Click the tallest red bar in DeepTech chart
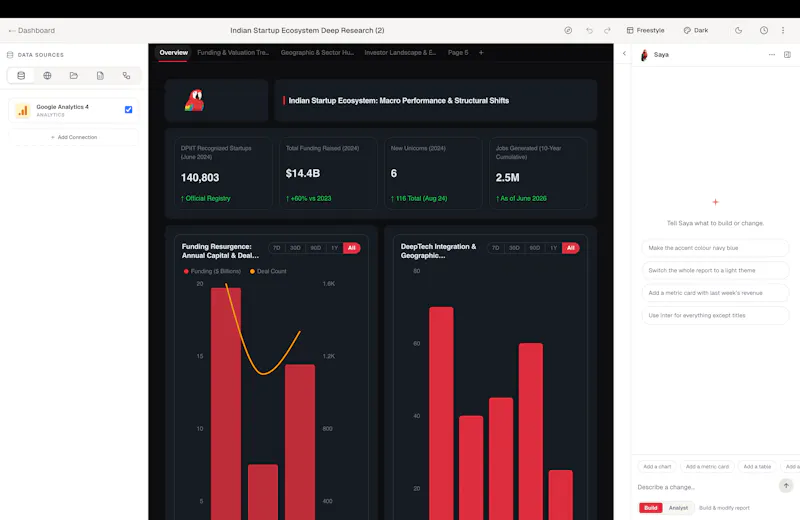The width and height of the screenshot is (800, 520). 441,413
